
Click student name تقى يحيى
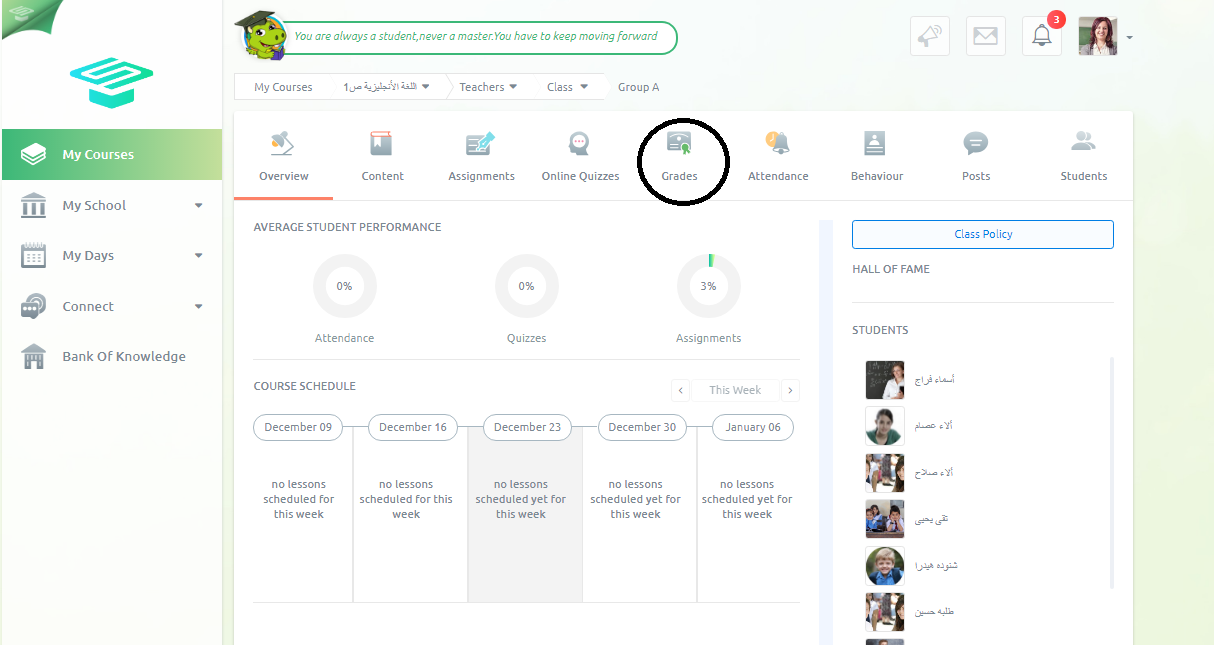[931, 519]
